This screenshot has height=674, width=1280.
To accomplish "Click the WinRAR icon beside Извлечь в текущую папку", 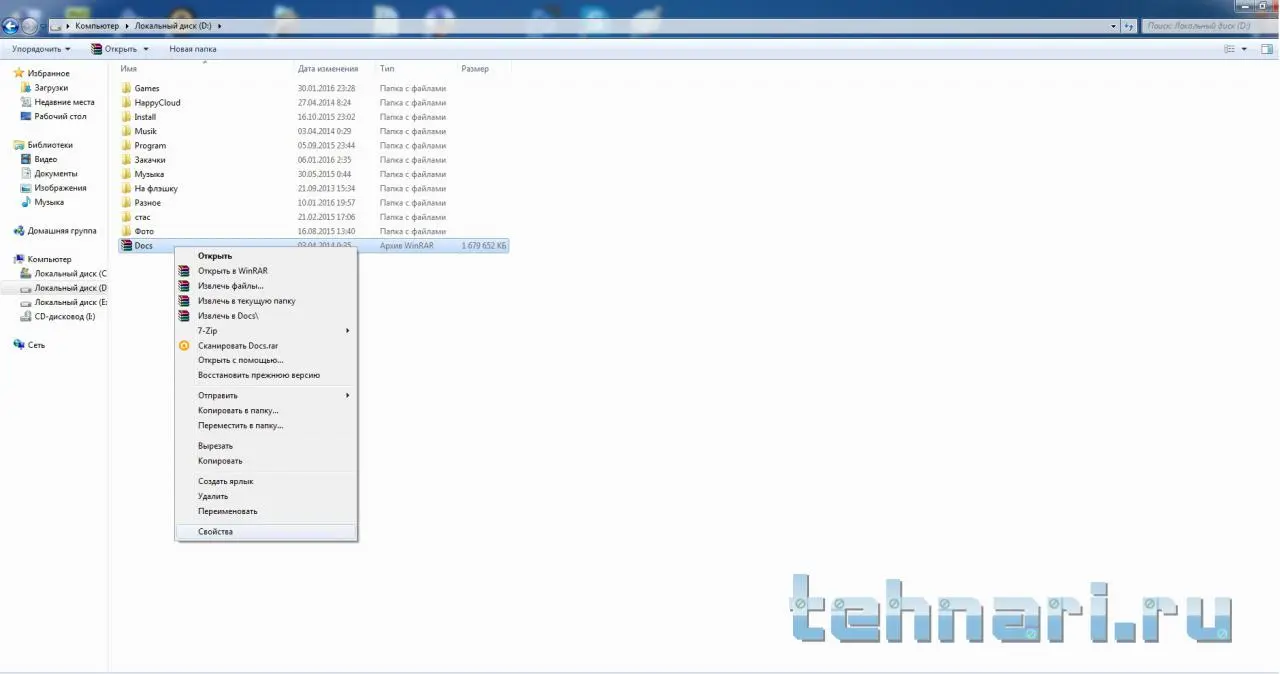I will (184, 301).
